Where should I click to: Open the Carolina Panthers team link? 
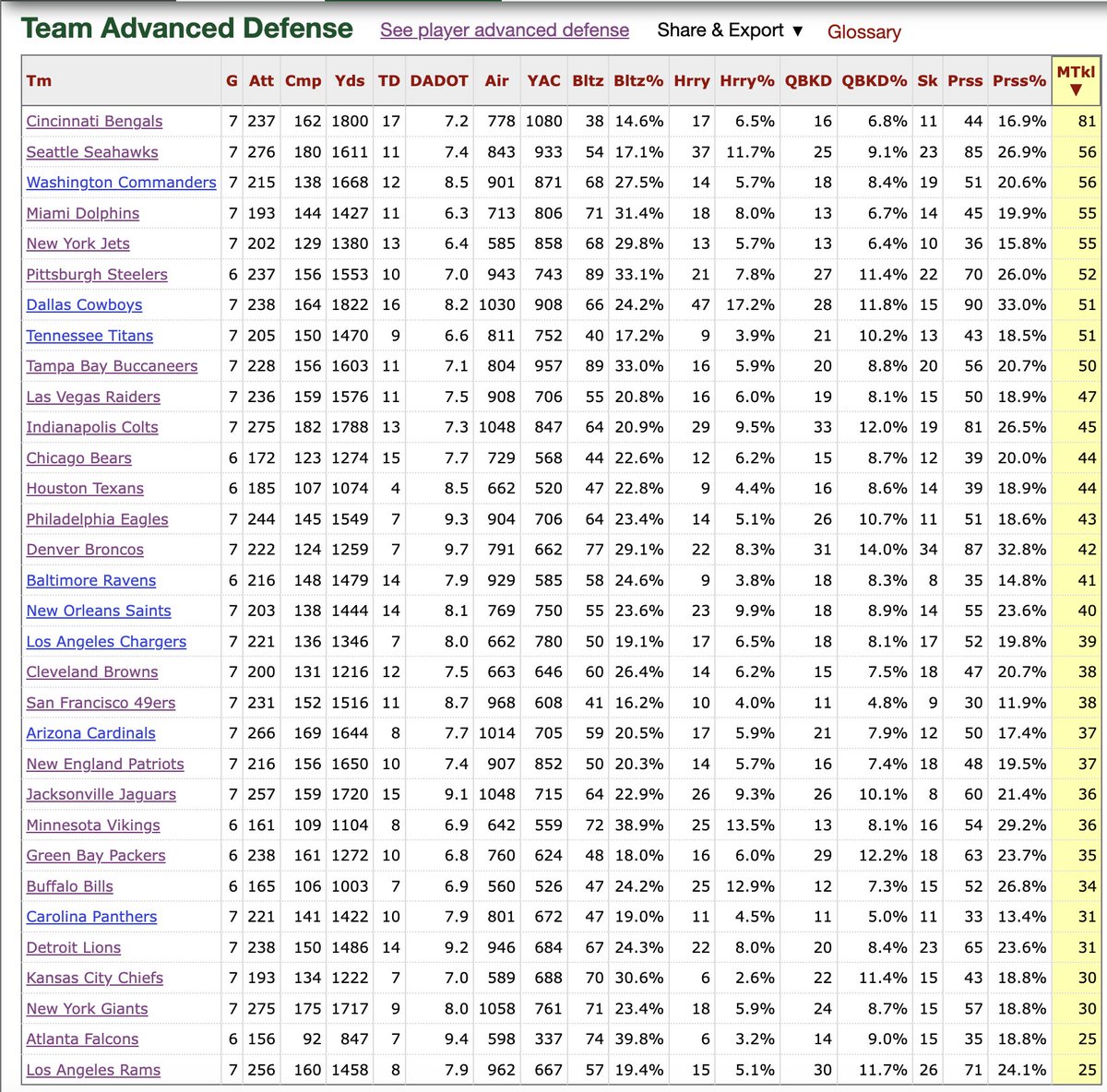[91, 917]
